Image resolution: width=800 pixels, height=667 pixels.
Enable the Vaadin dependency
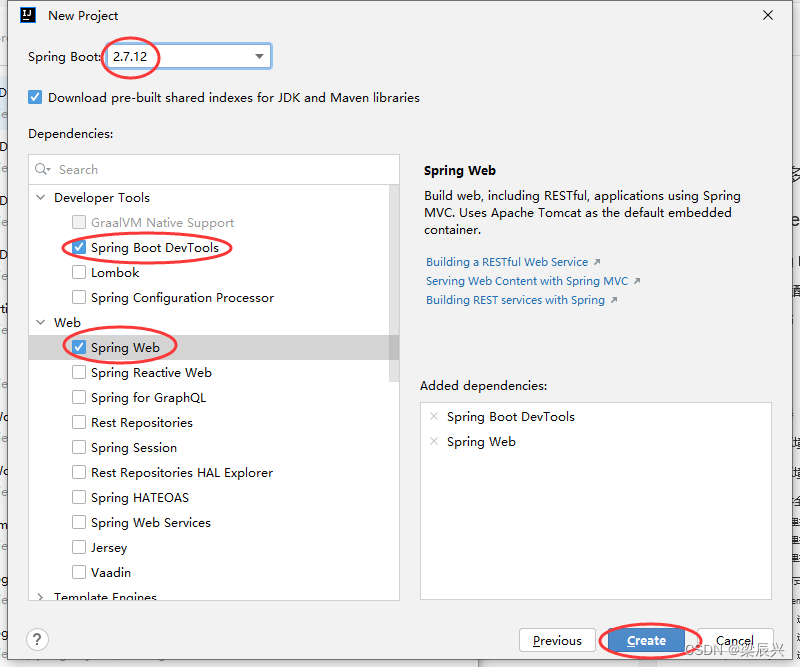point(79,573)
